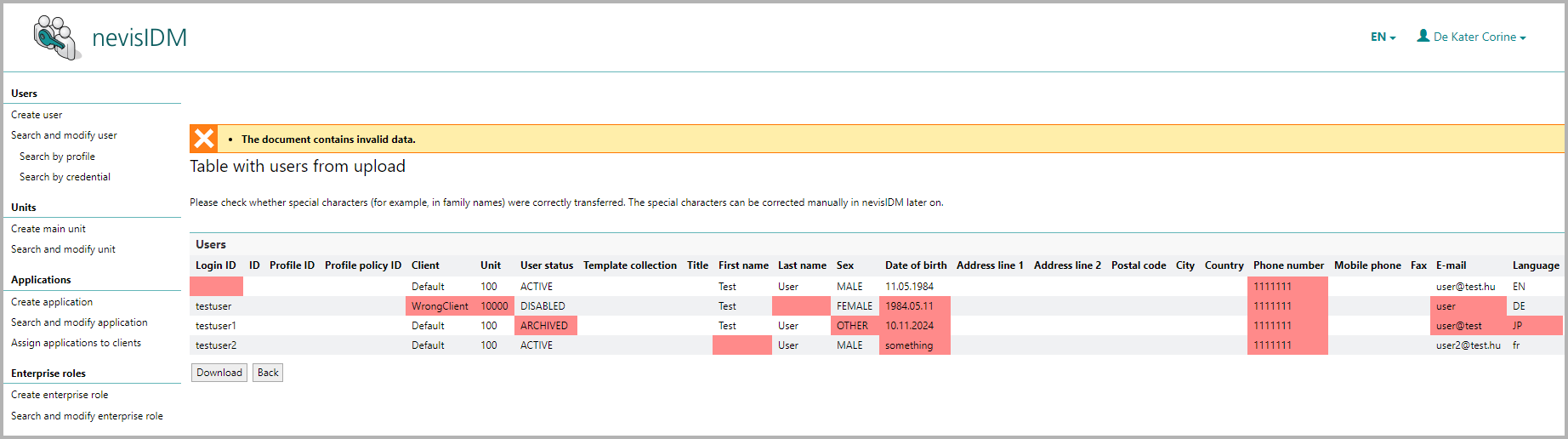Go to Search and modify enterprise role

point(87,416)
